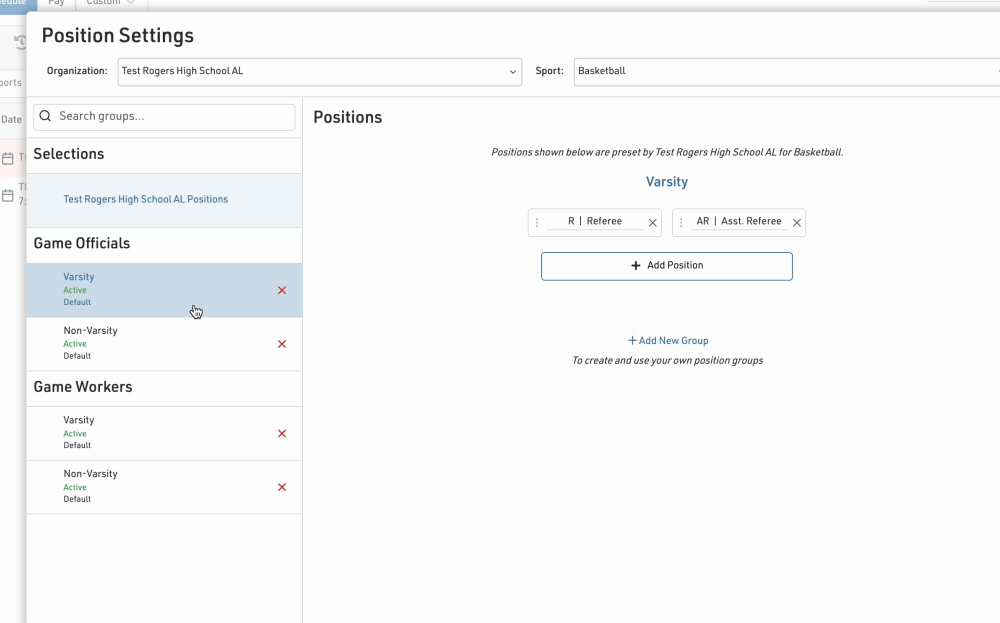Select Test Rogers High School AL Positions
The width and height of the screenshot is (1000, 623).
[x=146, y=200]
